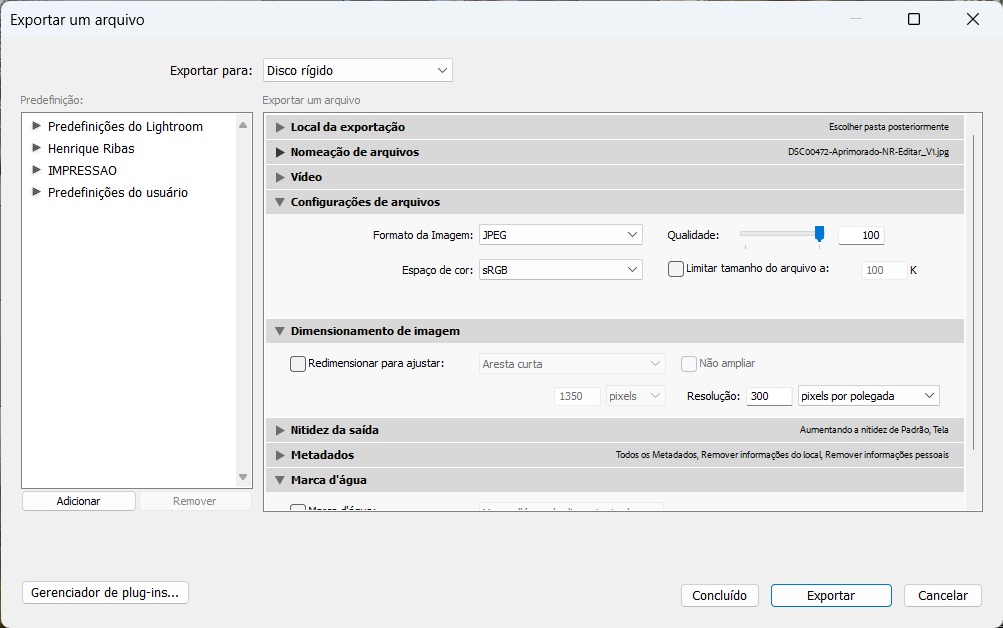Viewport: 1003px width, 628px height.
Task: Select the Henrique Ribas preset group
Action: (91, 149)
